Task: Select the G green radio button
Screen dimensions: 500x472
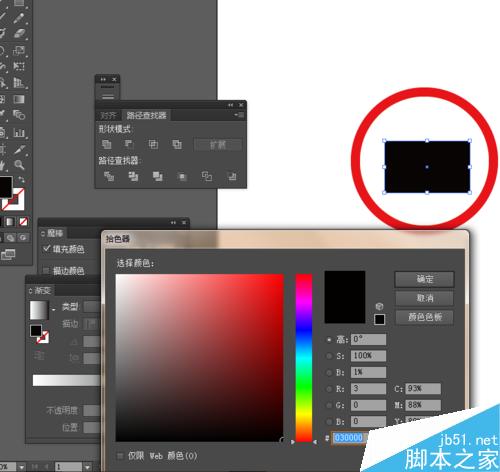Action: [329, 405]
